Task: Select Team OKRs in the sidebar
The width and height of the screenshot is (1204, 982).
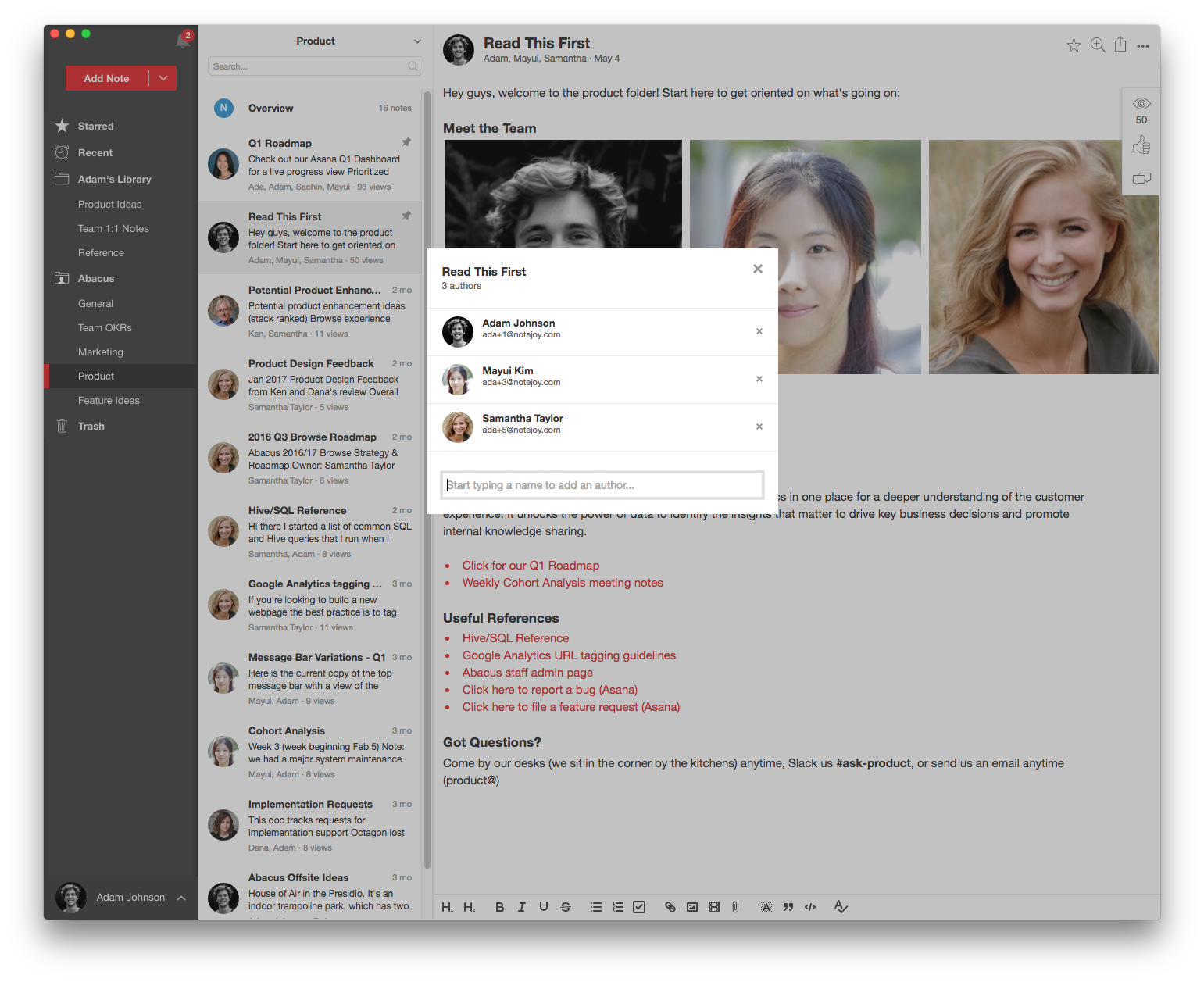Action: click(x=105, y=328)
